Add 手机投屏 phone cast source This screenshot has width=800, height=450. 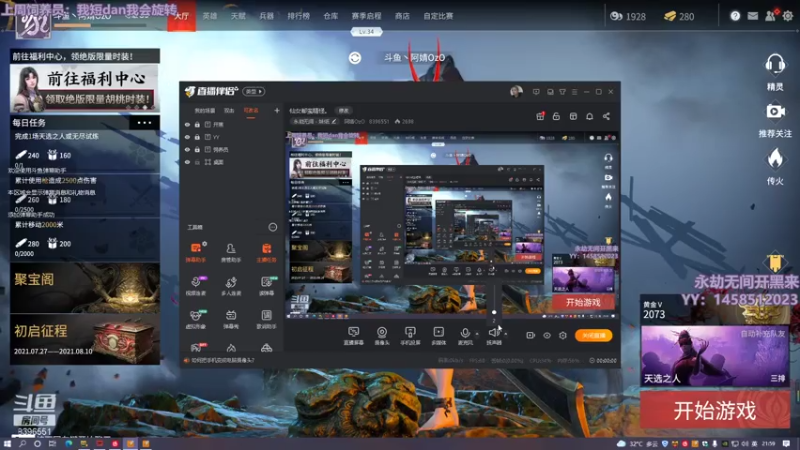(x=410, y=336)
